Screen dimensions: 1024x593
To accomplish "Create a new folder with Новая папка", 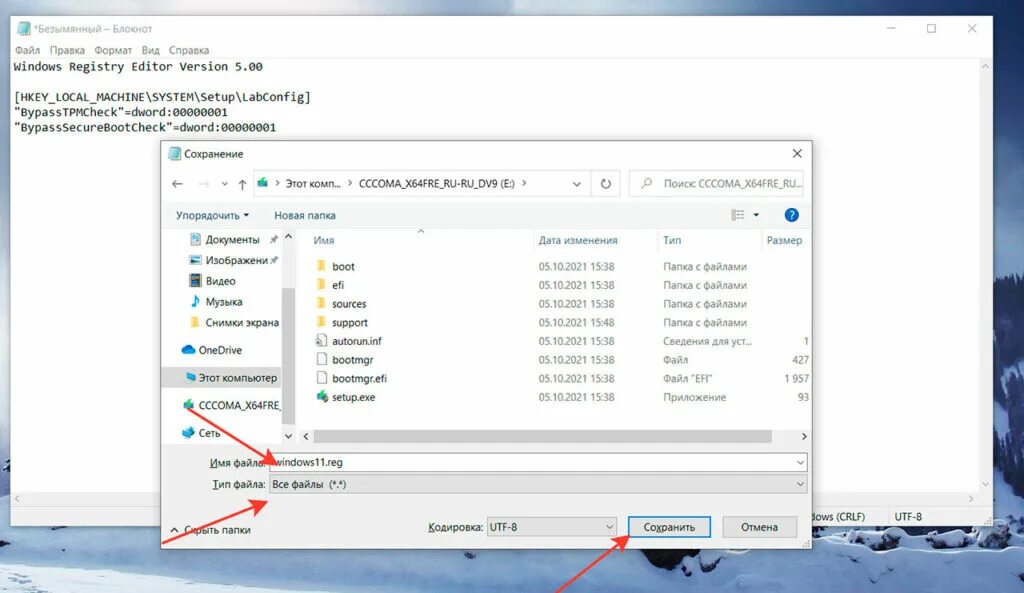I will (304, 215).
